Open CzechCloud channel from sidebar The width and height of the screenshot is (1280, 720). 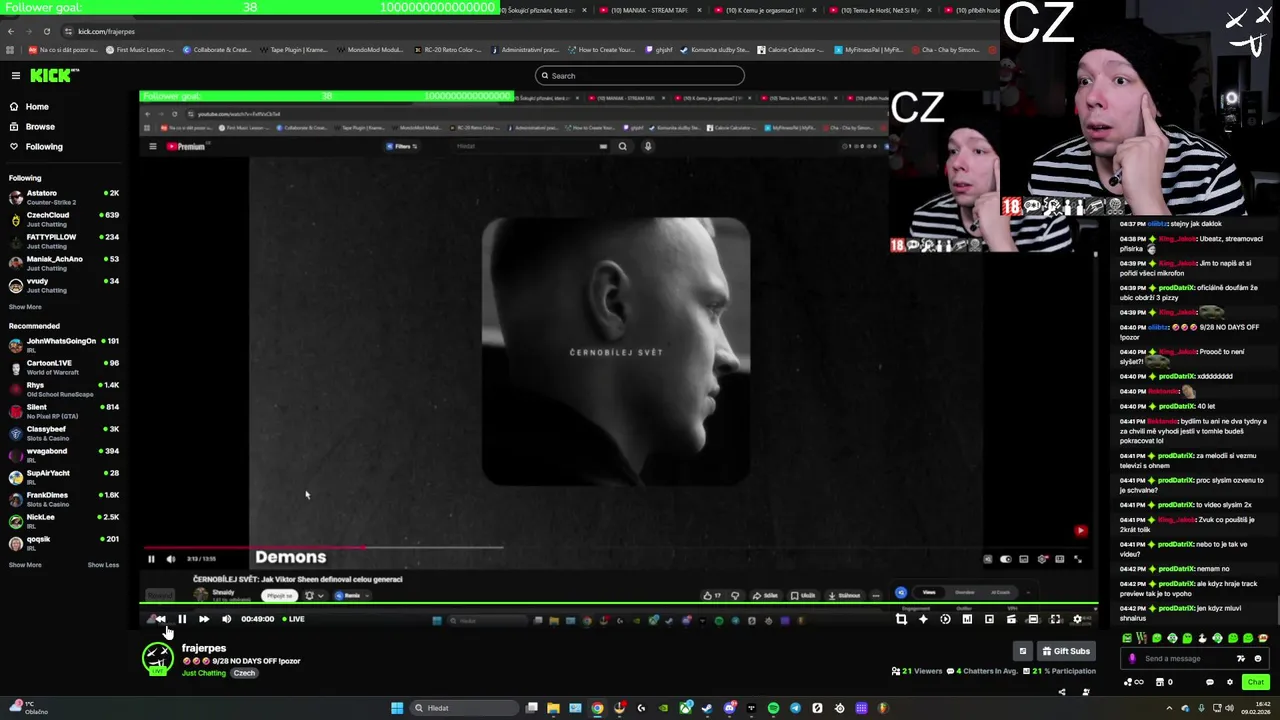point(63,218)
